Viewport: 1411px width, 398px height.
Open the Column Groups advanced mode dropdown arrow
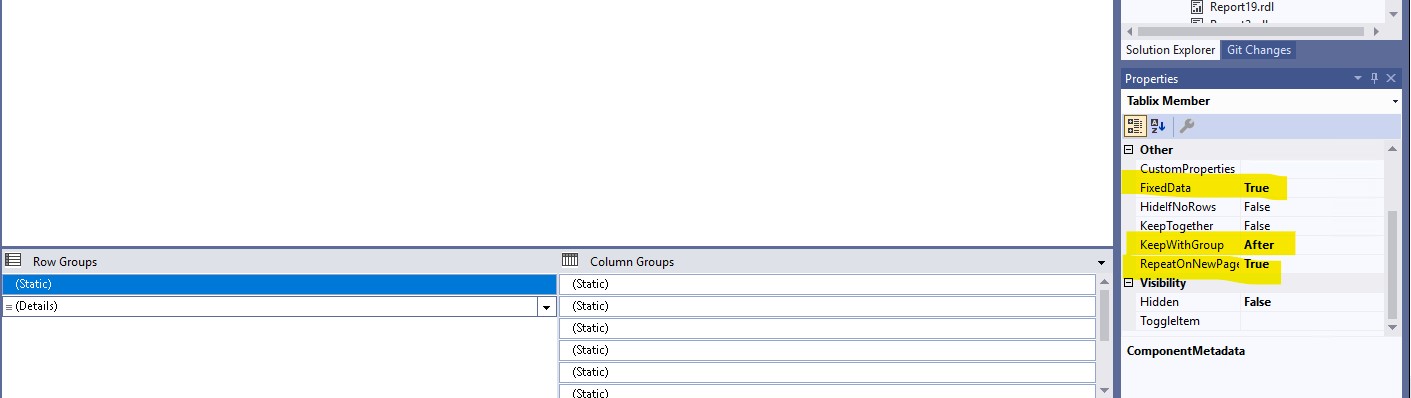tap(1102, 263)
